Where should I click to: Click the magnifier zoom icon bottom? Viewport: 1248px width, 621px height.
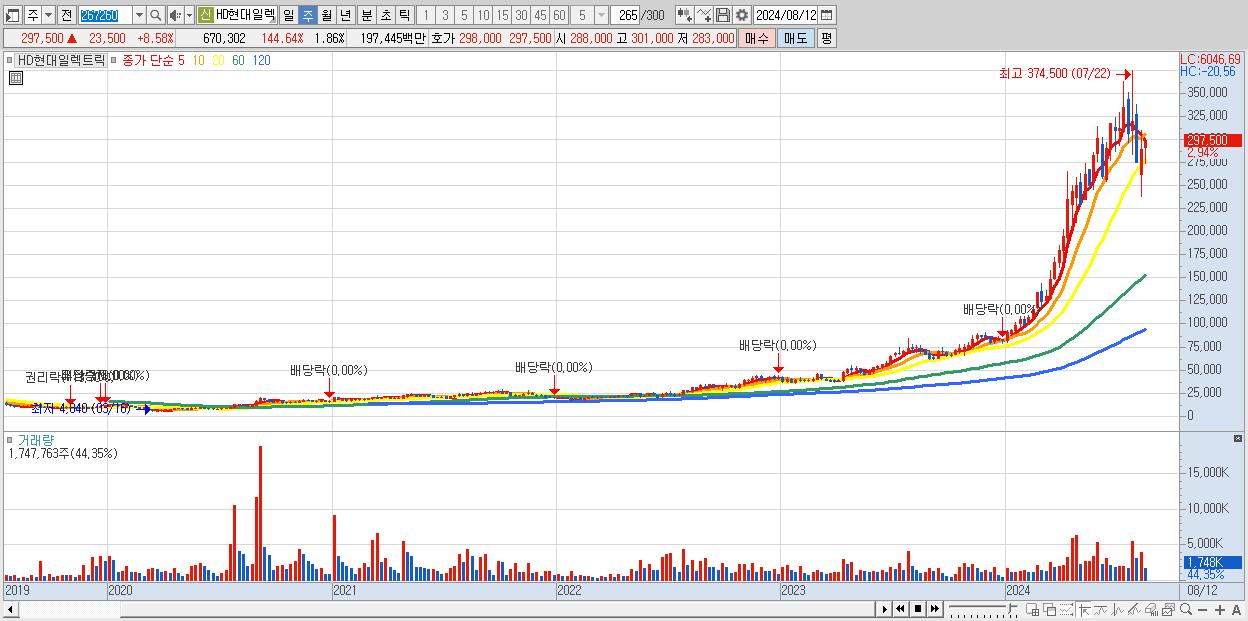click(1186, 610)
